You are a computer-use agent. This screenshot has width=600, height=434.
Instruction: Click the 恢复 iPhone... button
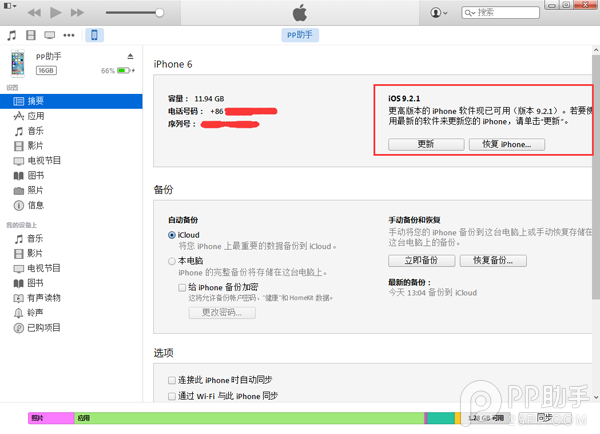507,144
